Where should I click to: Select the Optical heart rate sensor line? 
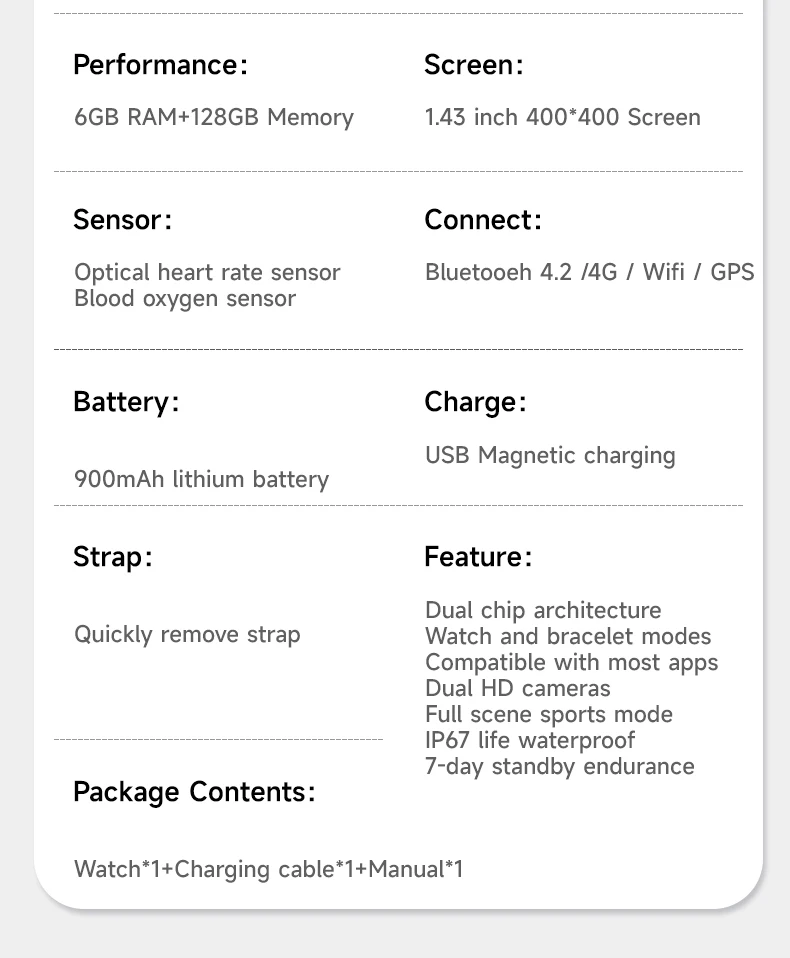[x=207, y=272]
